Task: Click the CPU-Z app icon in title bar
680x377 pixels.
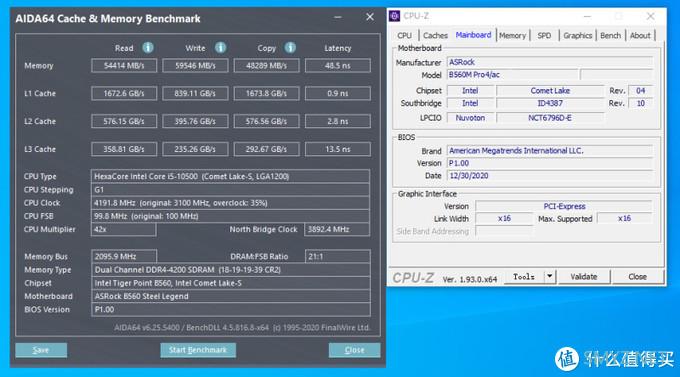Action: click(x=394, y=16)
